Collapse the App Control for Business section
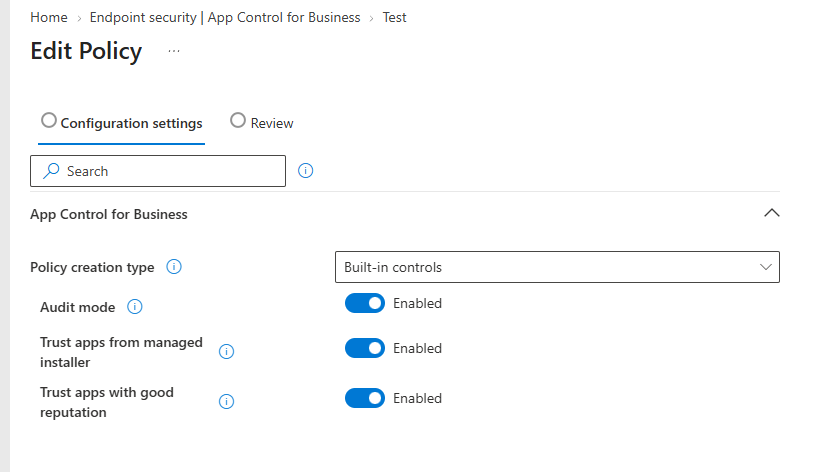 (x=771, y=213)
